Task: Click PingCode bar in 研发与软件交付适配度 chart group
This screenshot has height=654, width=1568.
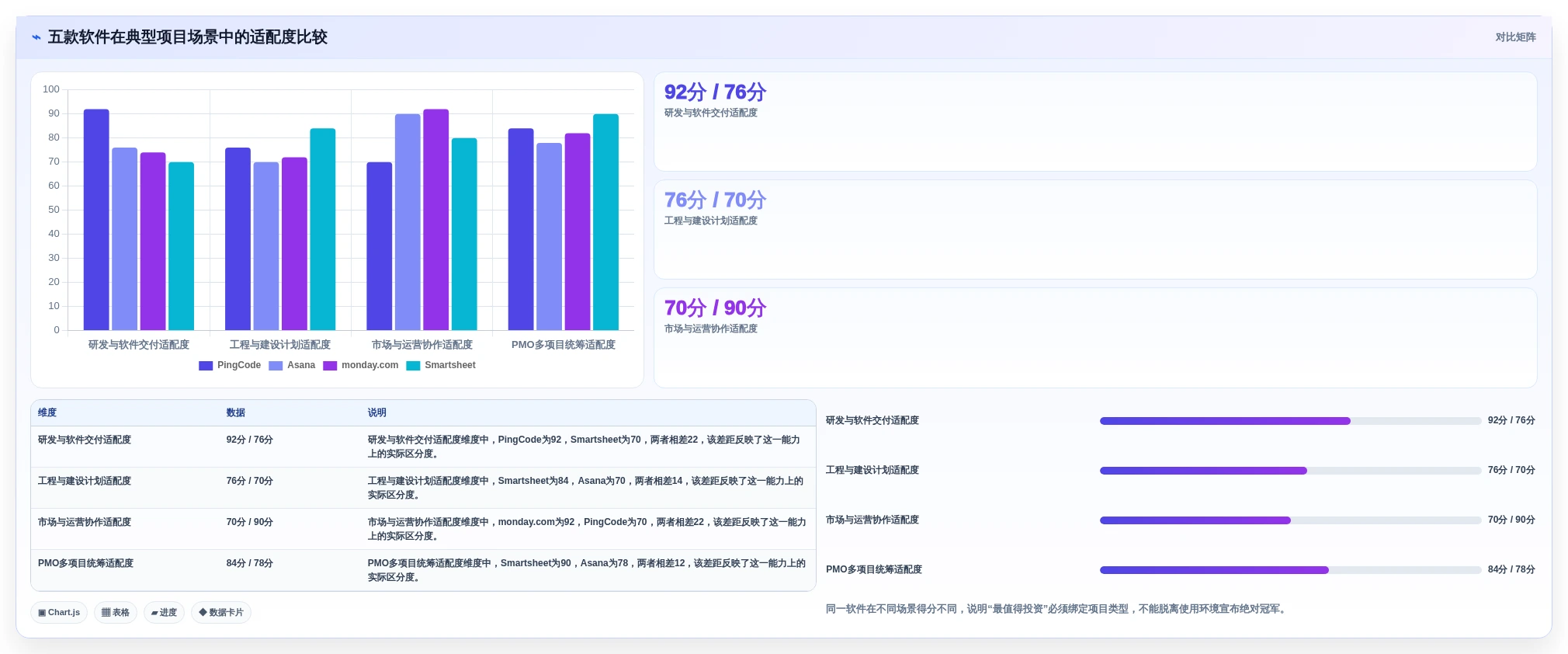Action: pyautogui.click(x=96, y=220)
